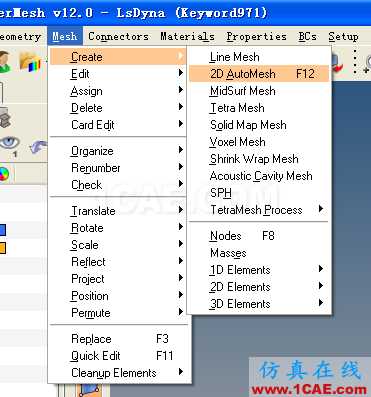Click the gray component block icon
Image resolution: width=371 pixels, height=397 pixels.
coord(5,117)
